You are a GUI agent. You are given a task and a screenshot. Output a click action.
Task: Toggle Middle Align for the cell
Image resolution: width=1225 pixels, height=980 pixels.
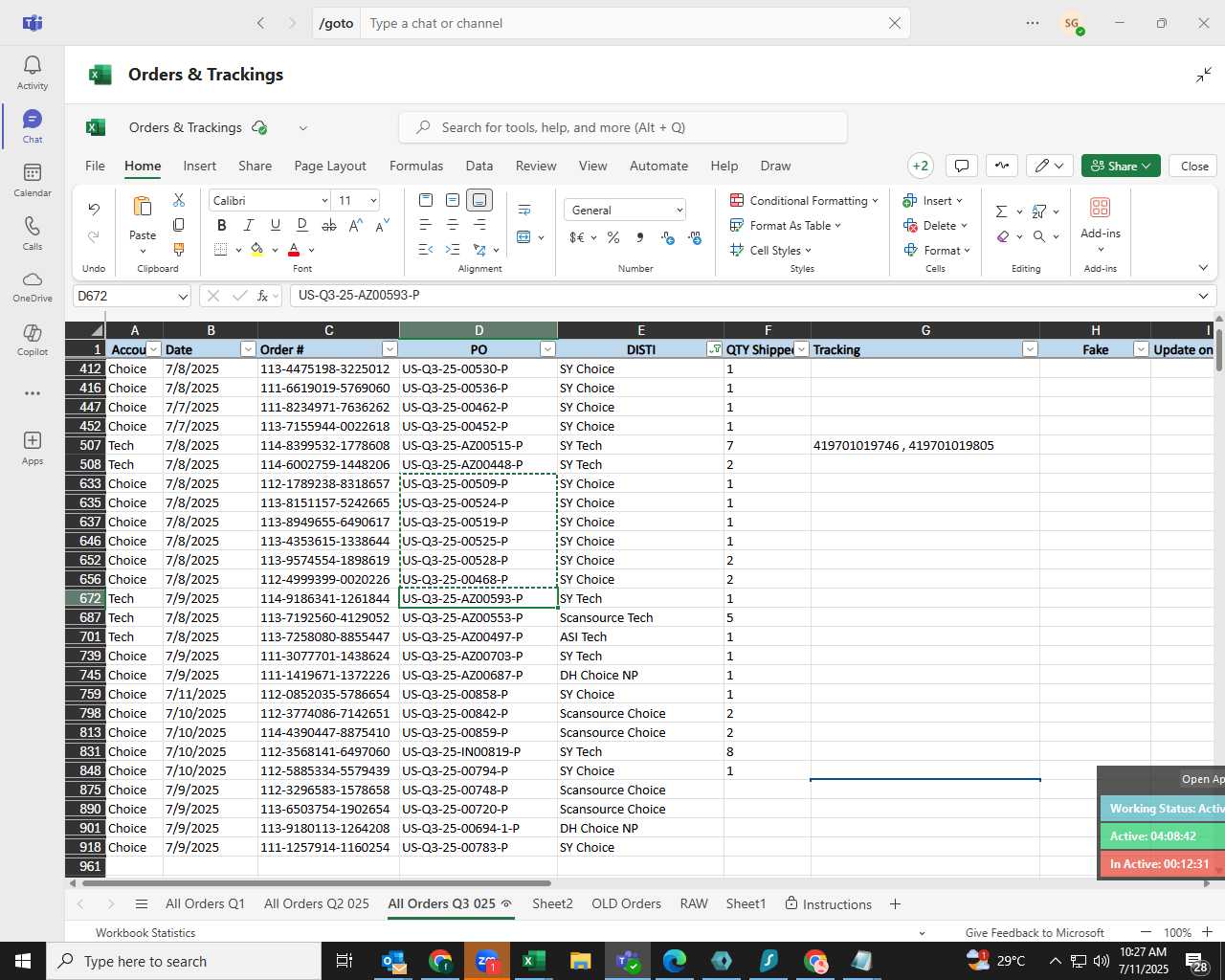453,200
